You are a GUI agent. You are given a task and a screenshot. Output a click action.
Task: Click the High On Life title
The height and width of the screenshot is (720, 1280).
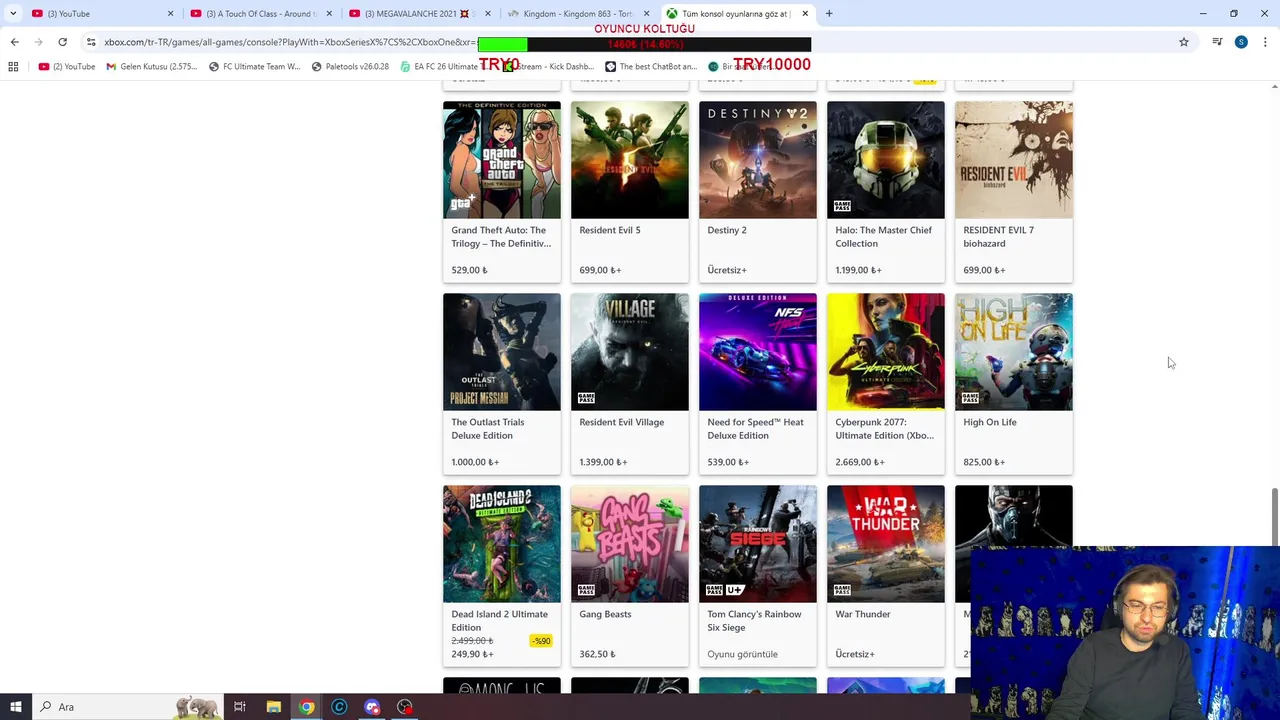tap(990, 422)
